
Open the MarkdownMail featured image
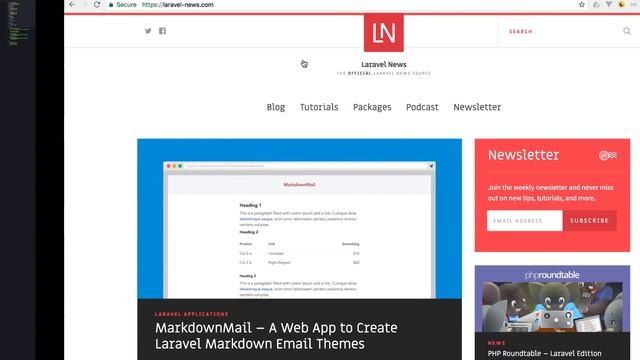(x=300, y=219)
